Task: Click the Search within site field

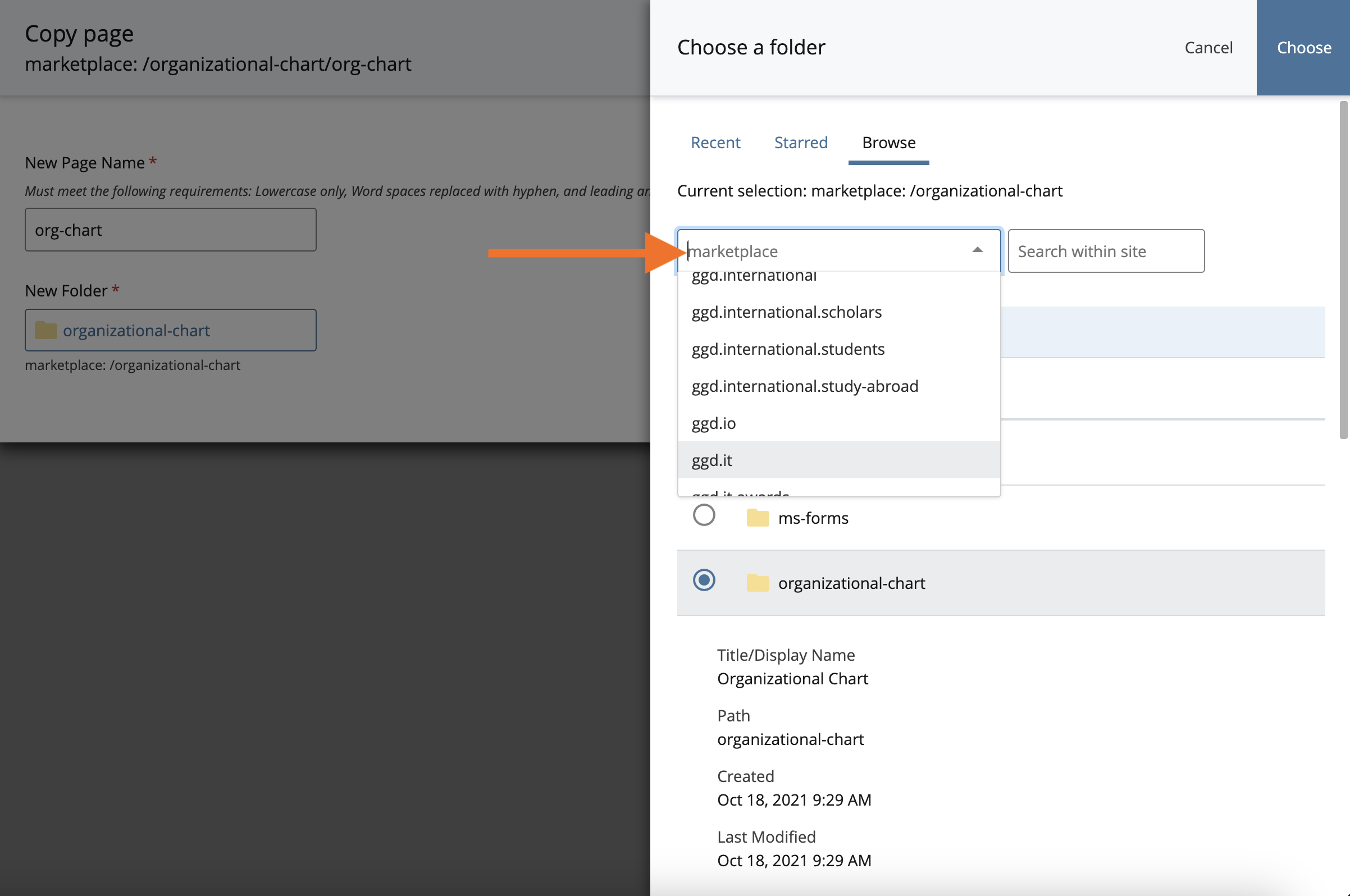Action: coord(1105,251)
